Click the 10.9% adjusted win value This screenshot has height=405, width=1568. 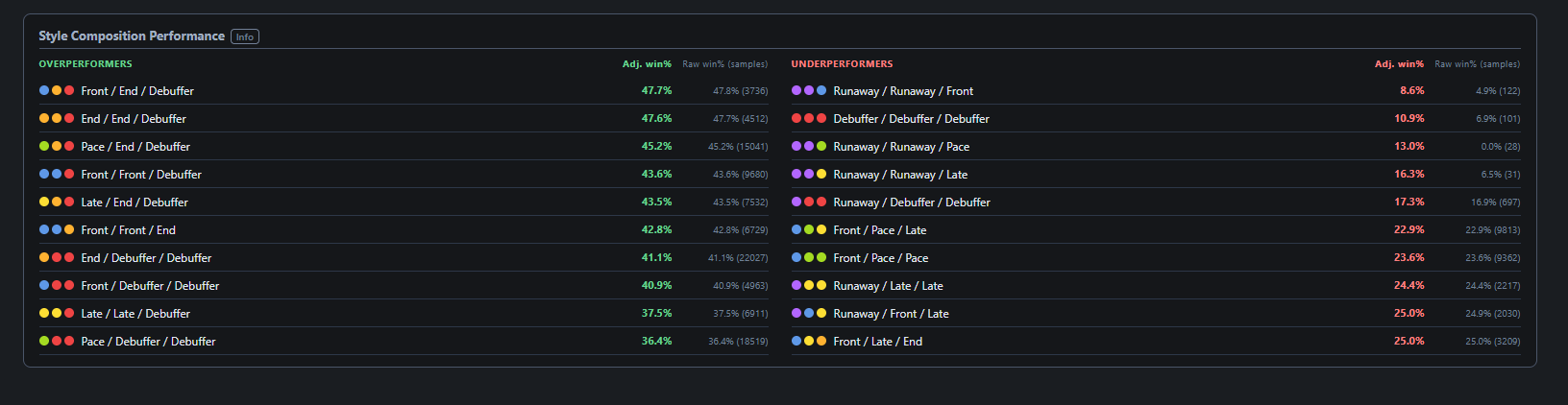1409,119
